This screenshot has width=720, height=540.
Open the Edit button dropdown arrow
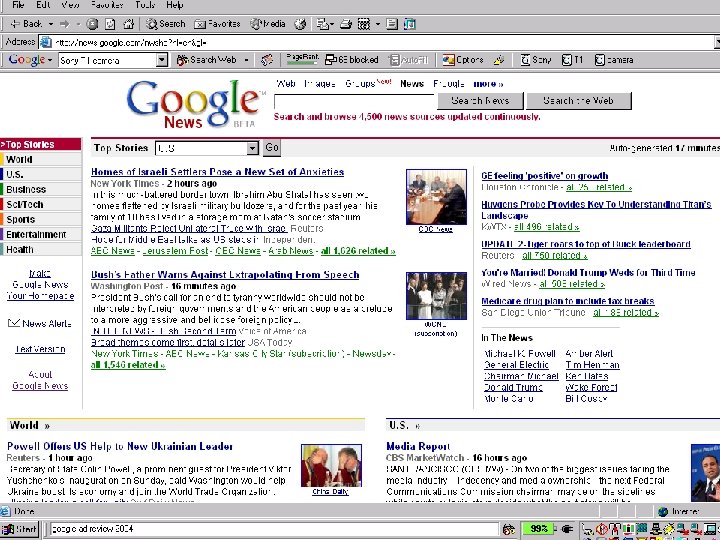click(377, 24)
